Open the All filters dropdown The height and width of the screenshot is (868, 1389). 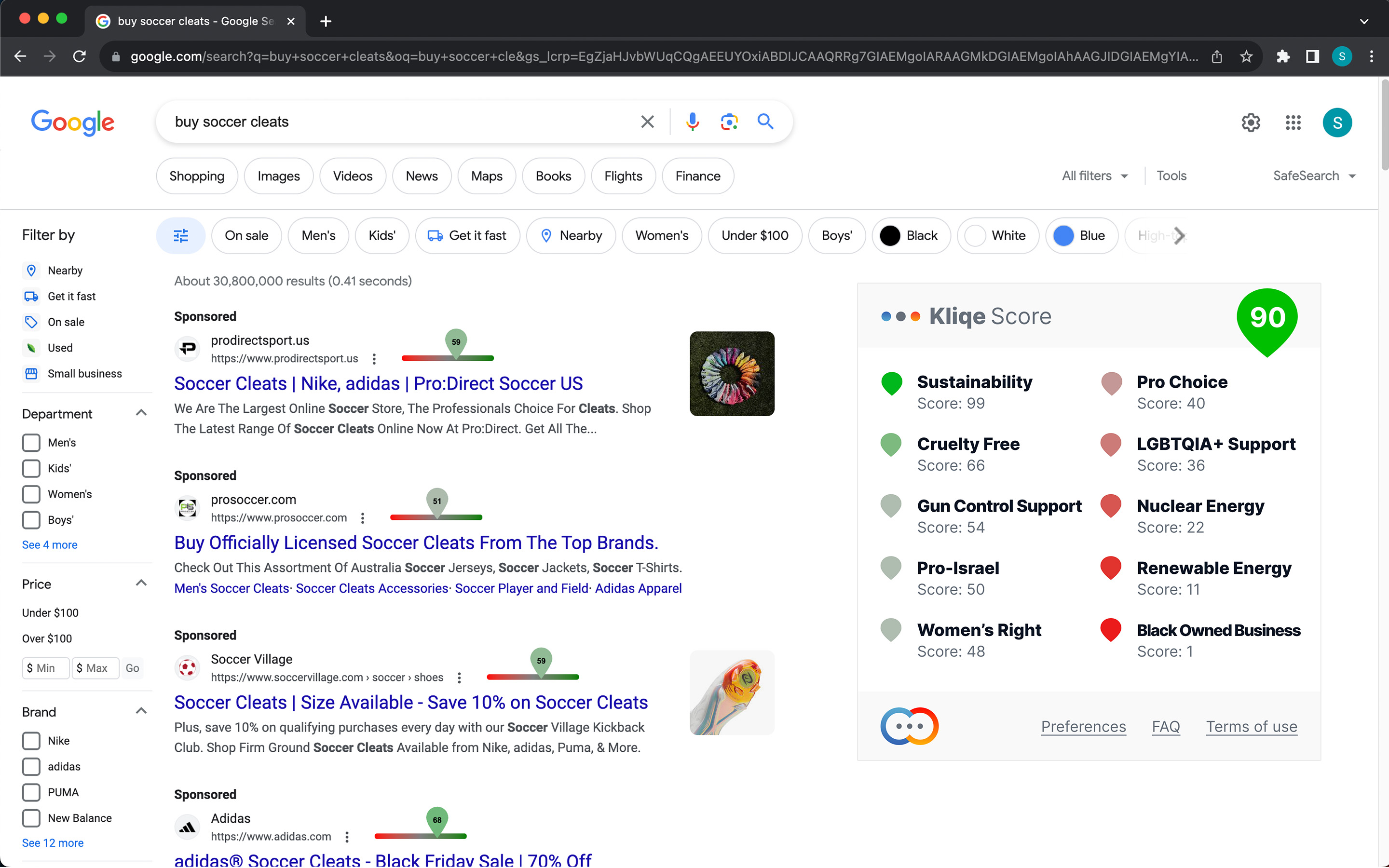1094,176
